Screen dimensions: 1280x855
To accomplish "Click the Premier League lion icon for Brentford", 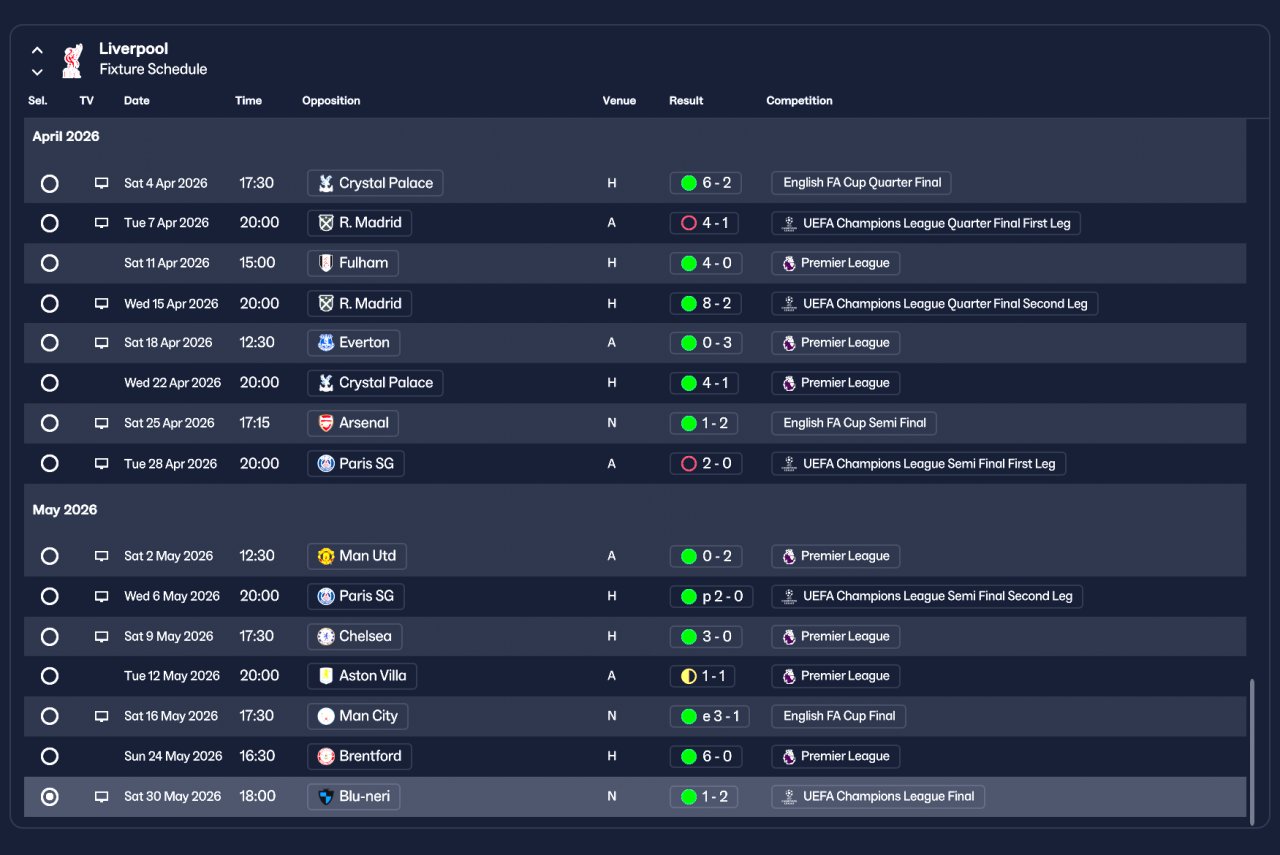I will pos(789,757).
